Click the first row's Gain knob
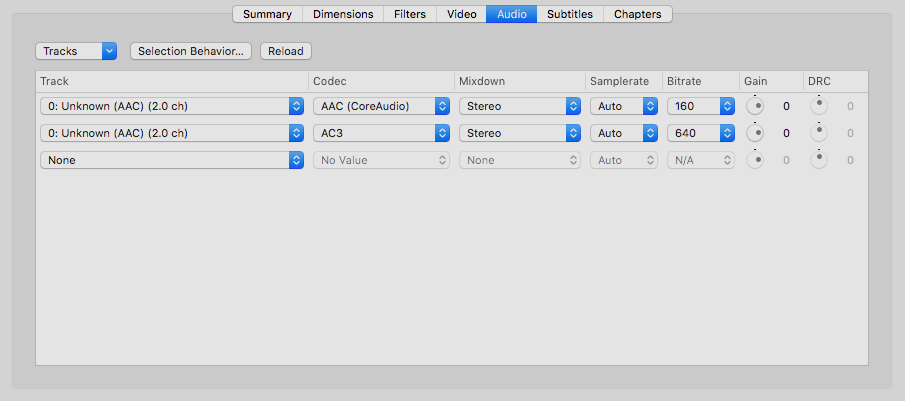The width and height of the screenshot is (905, 401). pos(755,105)
